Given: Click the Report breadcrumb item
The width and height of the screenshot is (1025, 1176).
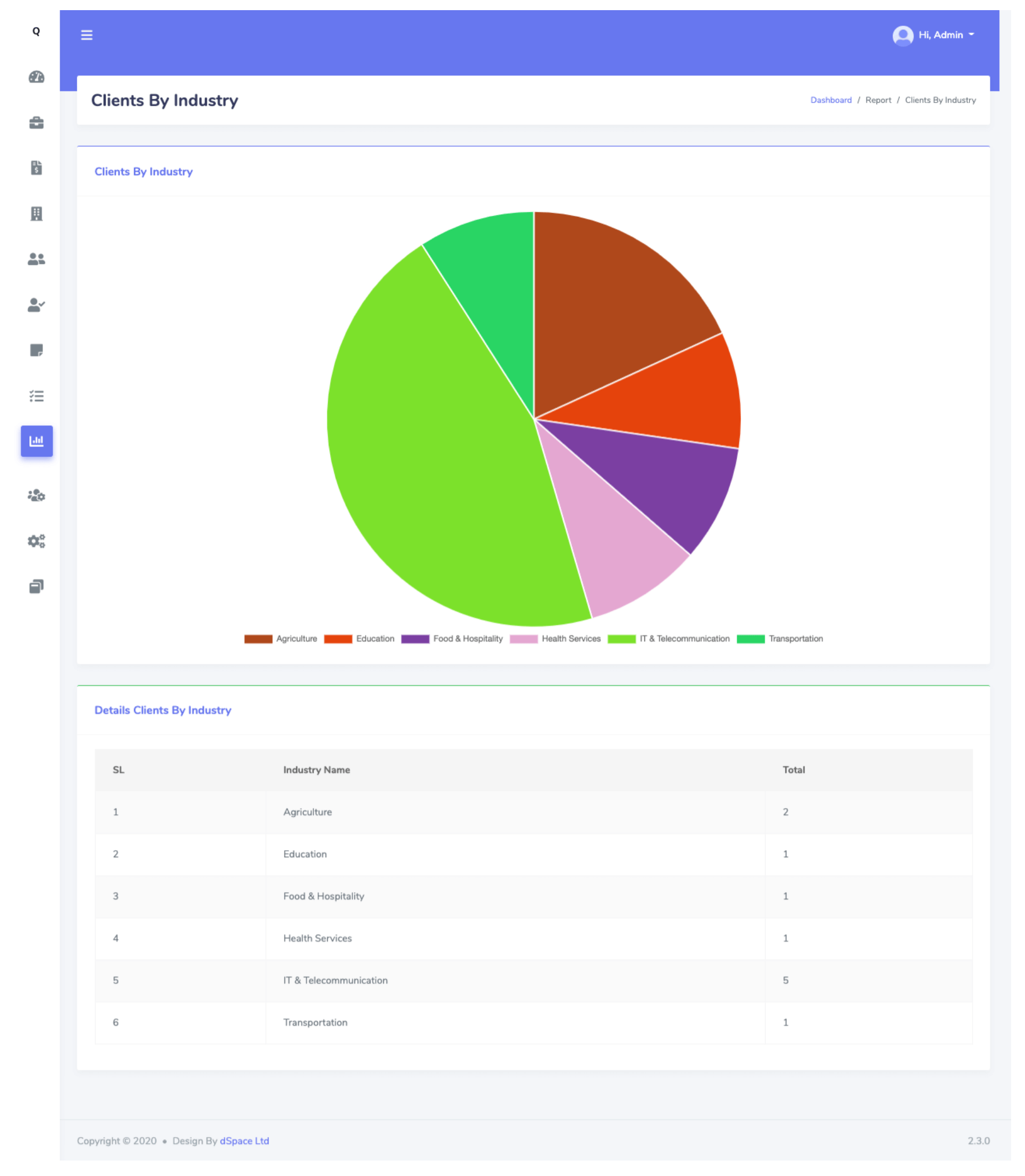Looking at the screenshot, I should (880, 100).
